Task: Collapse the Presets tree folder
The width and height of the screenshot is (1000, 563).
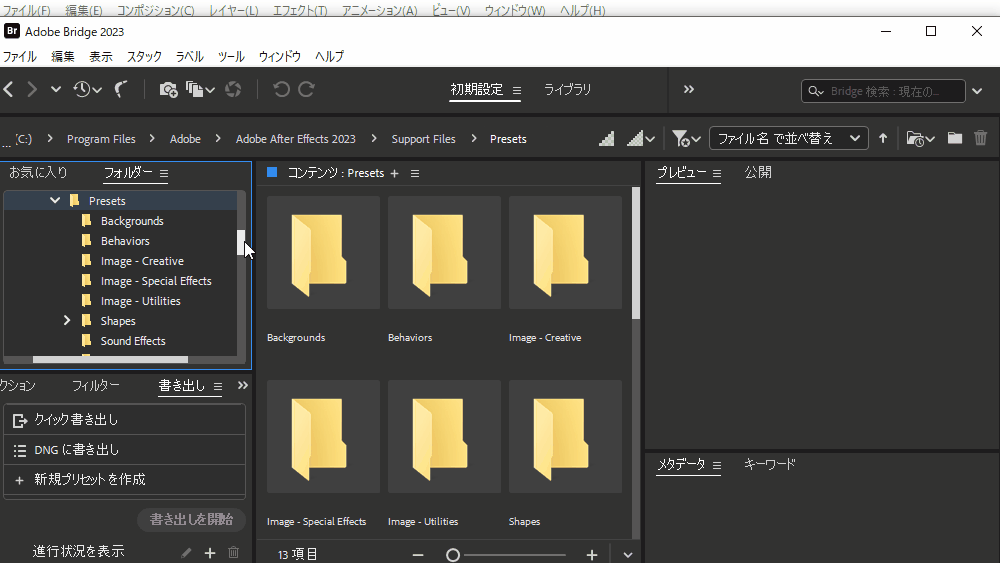Action: (x=55, y=200)
